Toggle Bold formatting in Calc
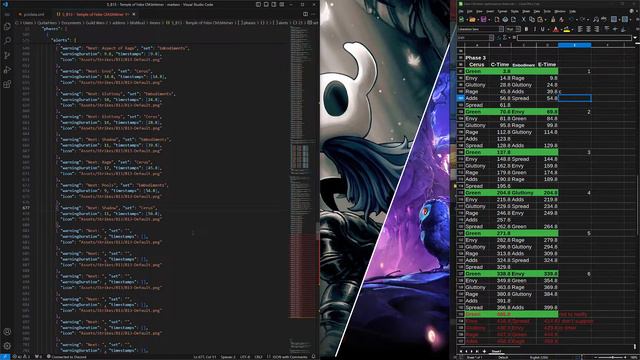Screen dimensions: 640x360 (x=527, y=29)
